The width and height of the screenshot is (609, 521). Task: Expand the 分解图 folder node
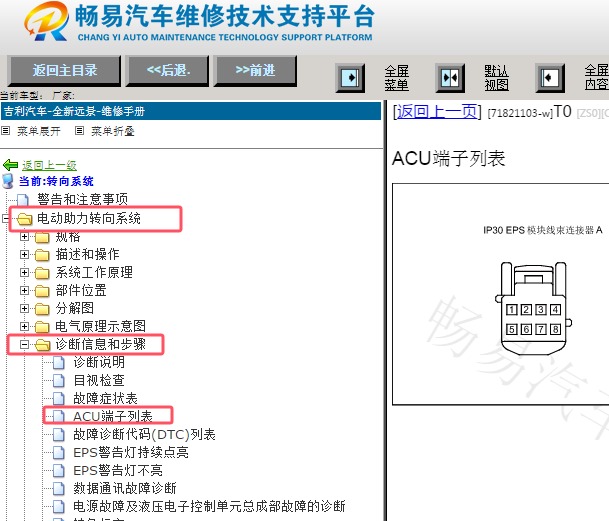(x=24, y=308)
